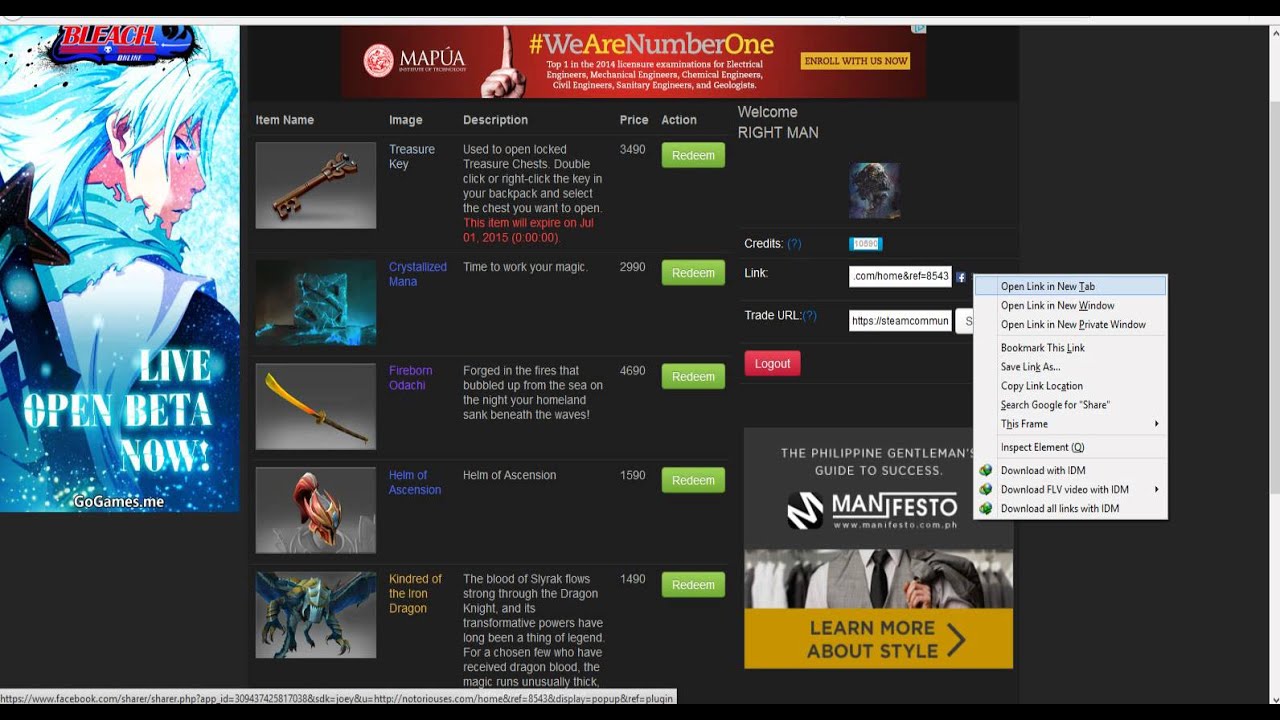Open the Crystallized Mana item link

pyautogui.click(x=417, y=274)
